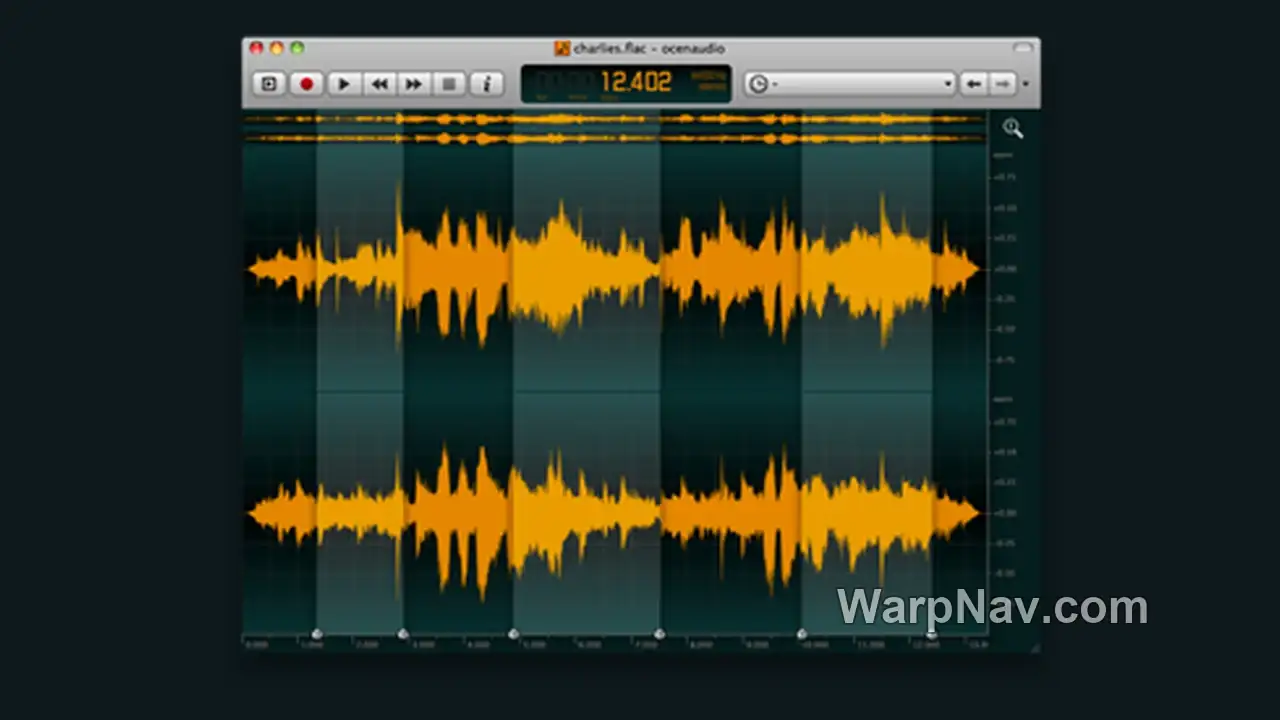Start playback with the play button
Viewport: 1280px width, 720px height.
343,84
